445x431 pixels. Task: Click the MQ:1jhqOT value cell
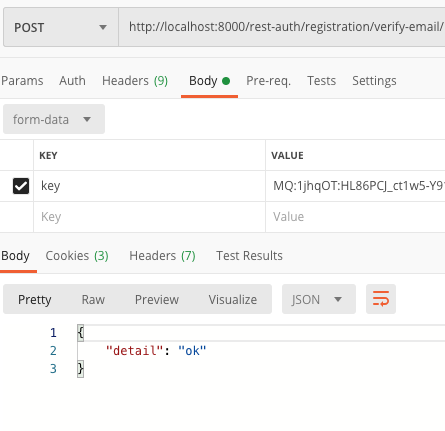pos(355,186)
